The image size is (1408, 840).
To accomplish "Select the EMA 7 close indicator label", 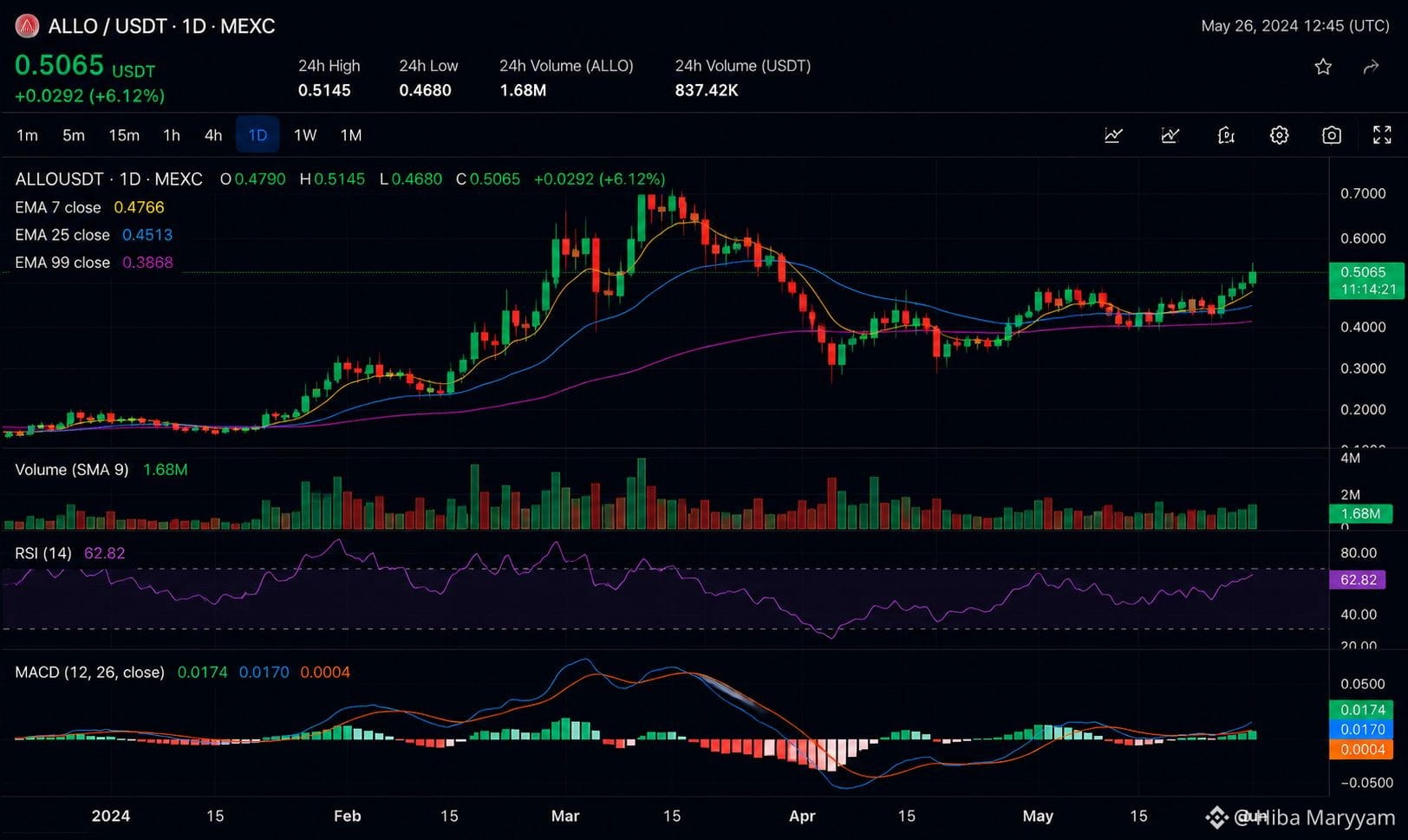I will point(58,207).
